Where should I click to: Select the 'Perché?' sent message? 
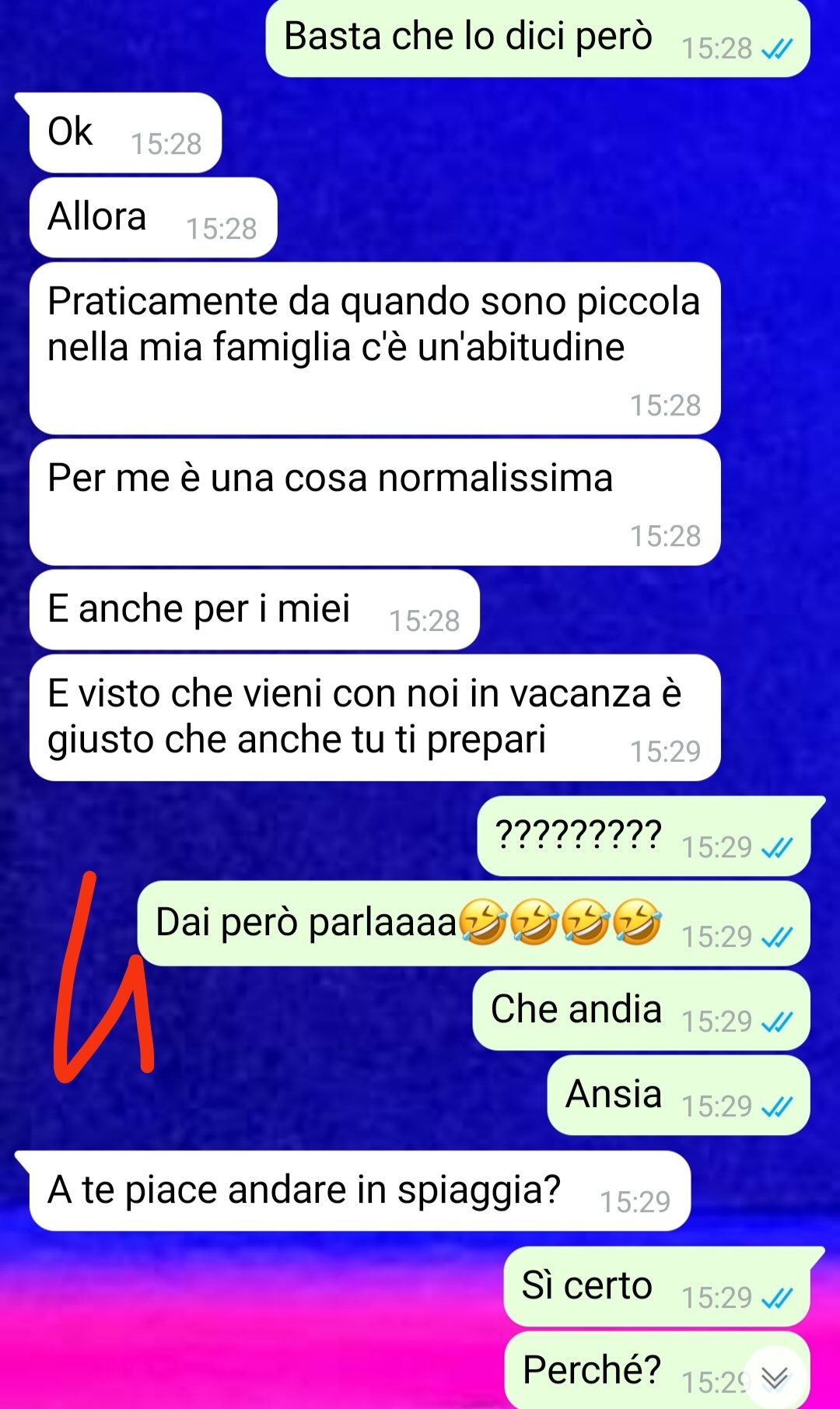[657, 1370]
